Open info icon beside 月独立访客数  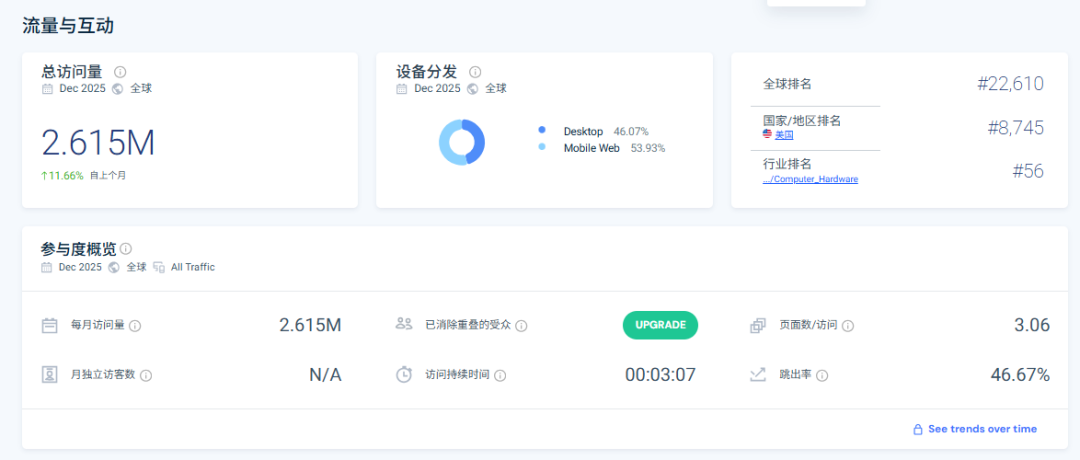click(146, 375)
